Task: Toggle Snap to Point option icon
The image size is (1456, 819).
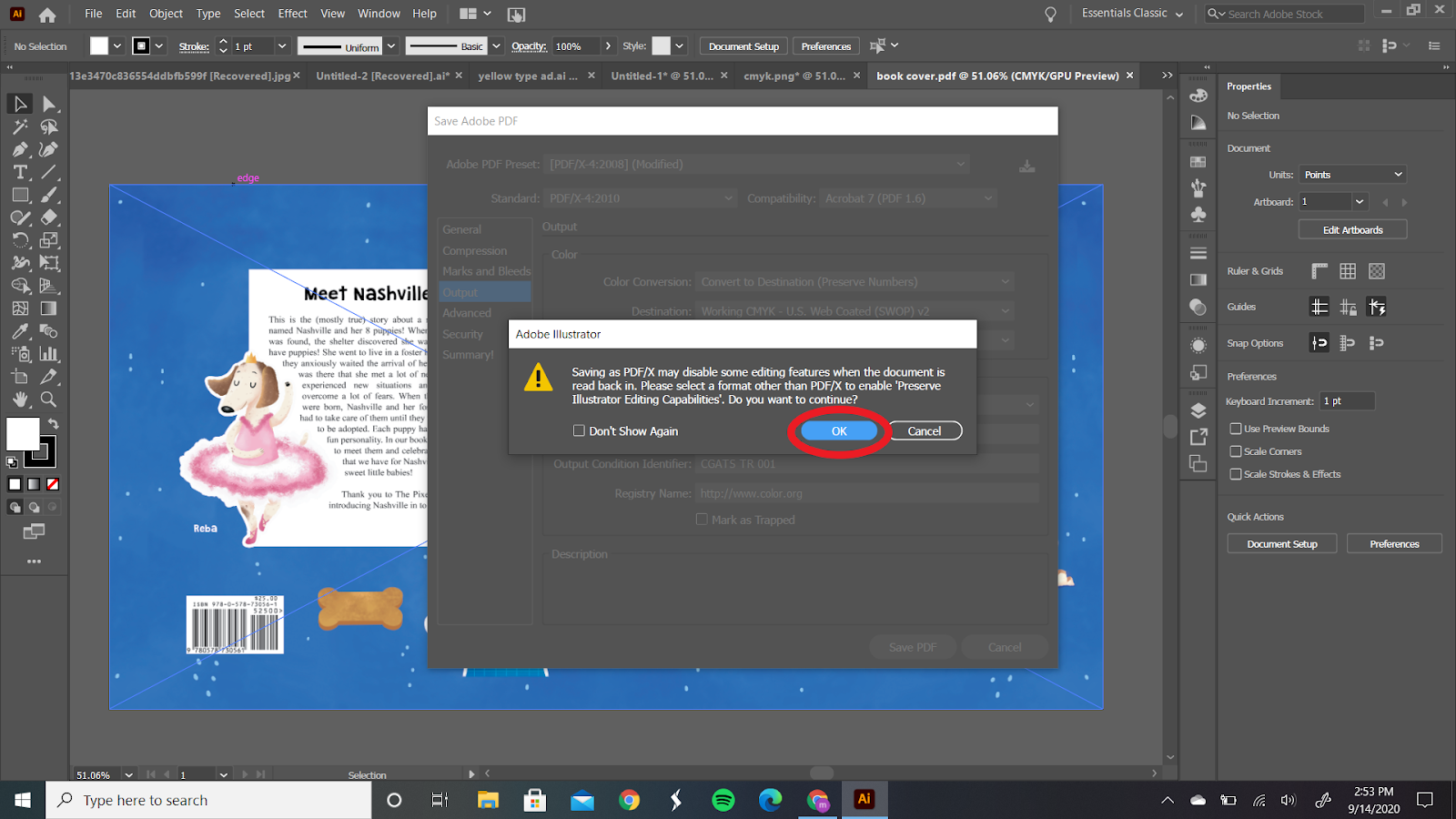Action: pyautogui.click(x=1319, y=343)
